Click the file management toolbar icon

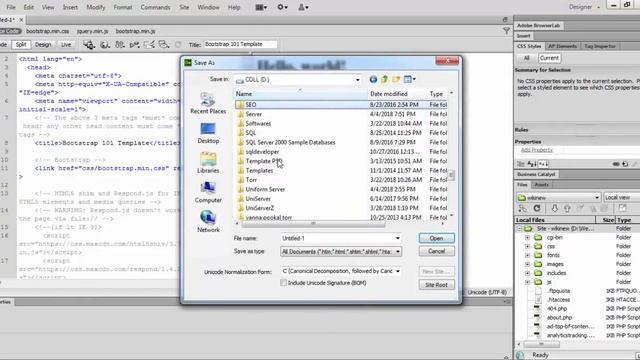click(x=120, y=44)
